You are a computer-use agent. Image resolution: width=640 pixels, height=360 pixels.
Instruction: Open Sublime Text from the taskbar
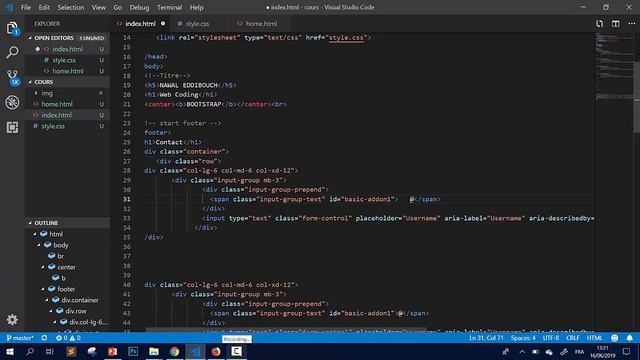tap(71, 351)
